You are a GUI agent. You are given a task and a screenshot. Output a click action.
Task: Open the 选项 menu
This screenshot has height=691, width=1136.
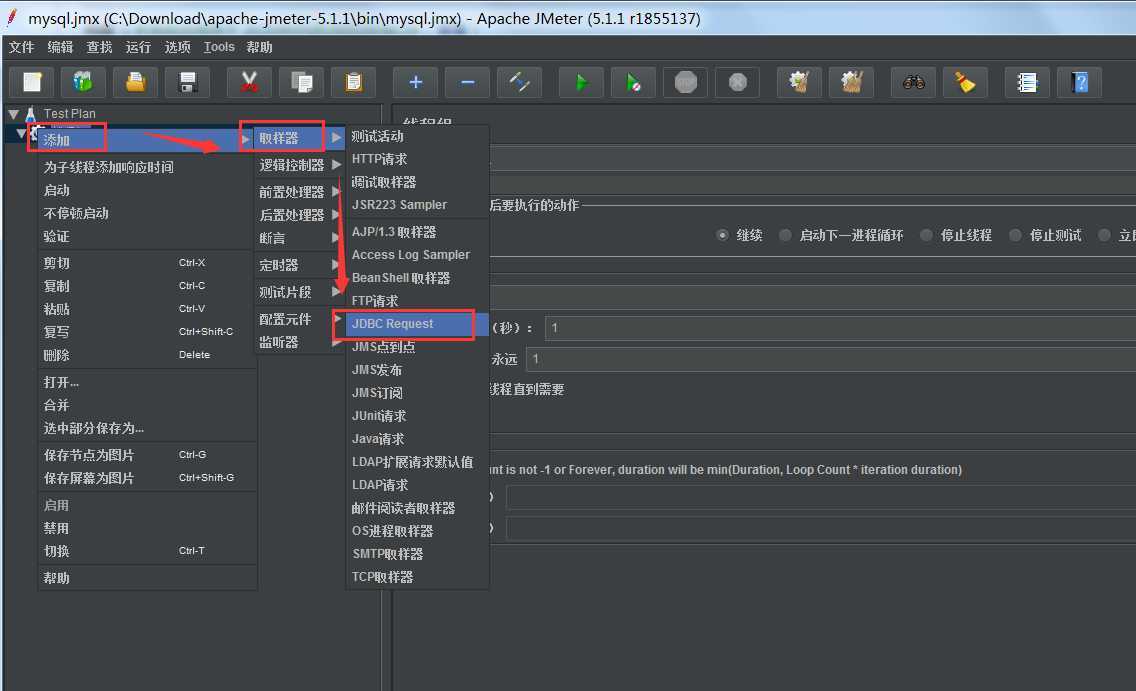pyautogui.click(x=178, y=47)
